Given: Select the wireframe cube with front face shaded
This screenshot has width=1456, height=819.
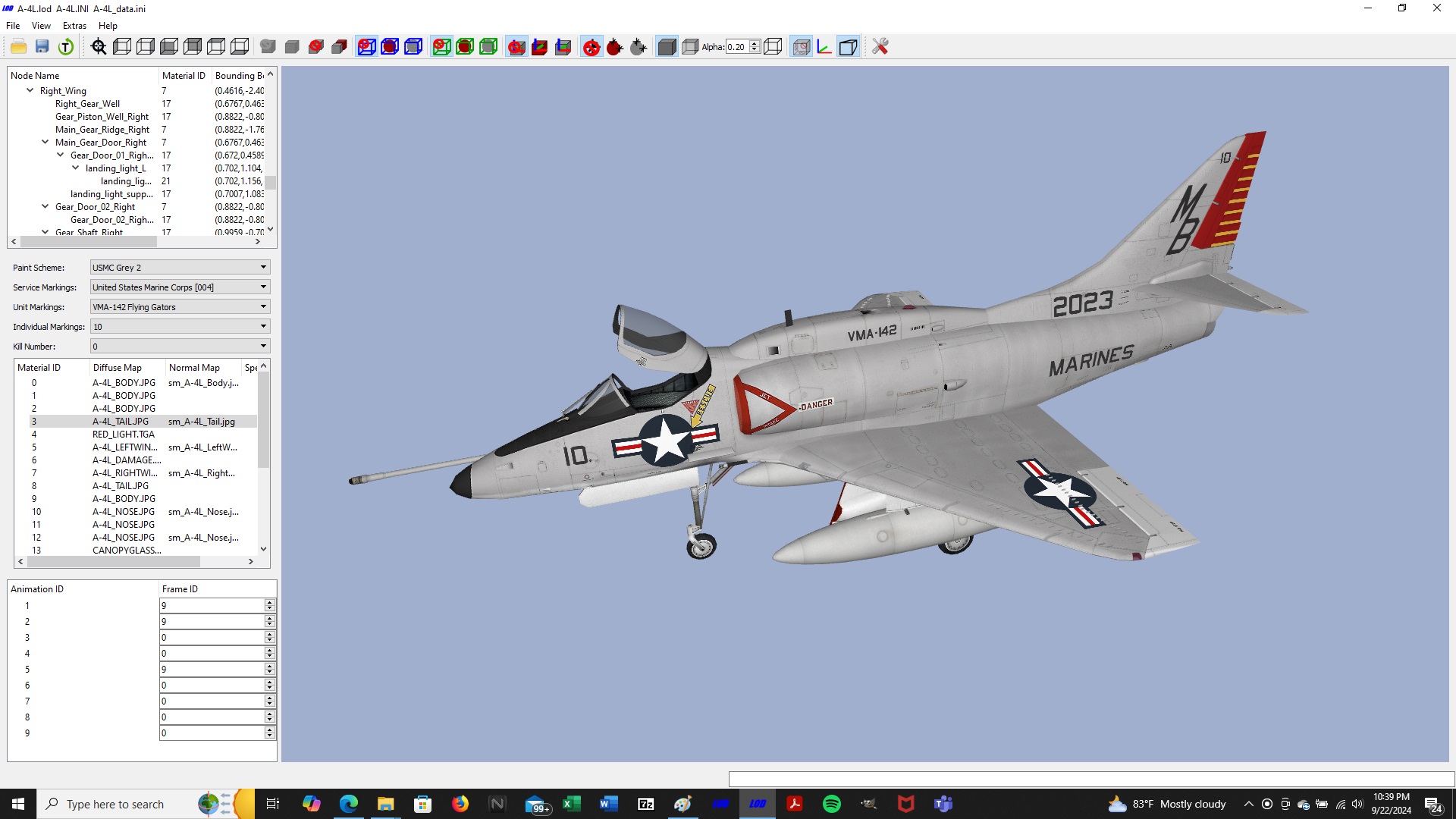Looking at the screenshot, I should [x=169, y=47].
